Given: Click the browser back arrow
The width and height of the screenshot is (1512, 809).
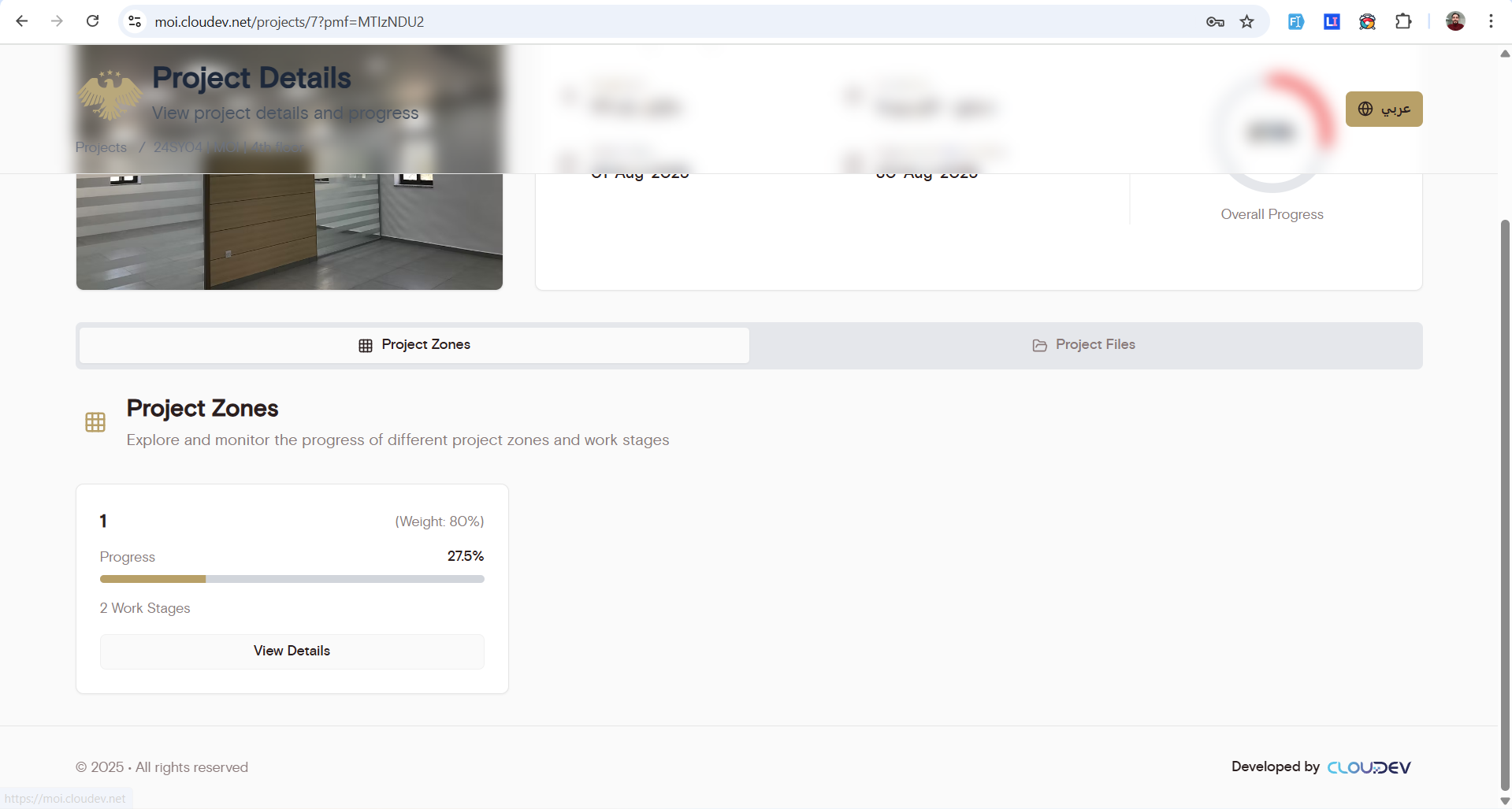Looking at the screenshot, I should point(22,21).
